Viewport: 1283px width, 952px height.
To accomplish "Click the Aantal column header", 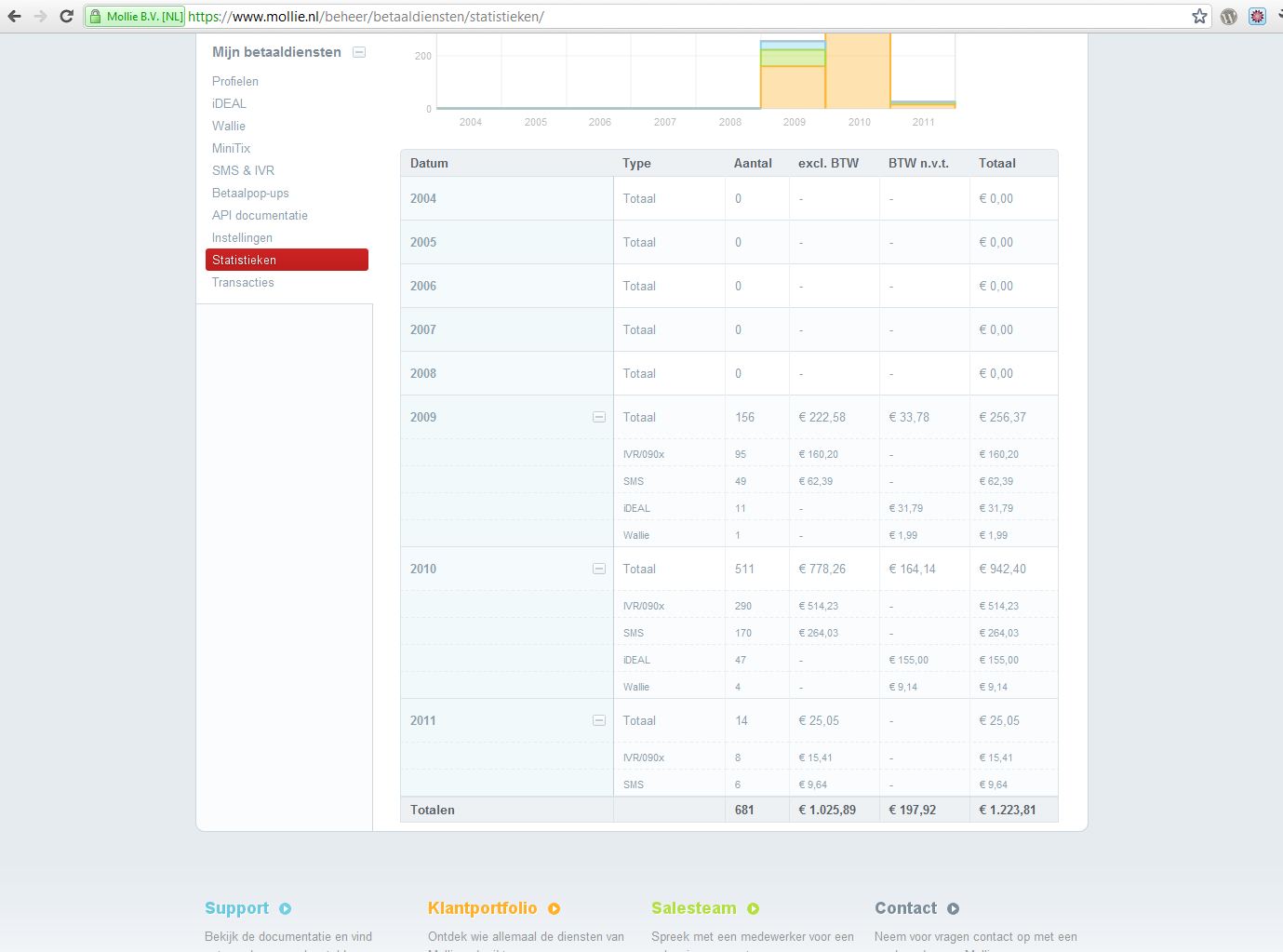I will [x=753, y=163].
